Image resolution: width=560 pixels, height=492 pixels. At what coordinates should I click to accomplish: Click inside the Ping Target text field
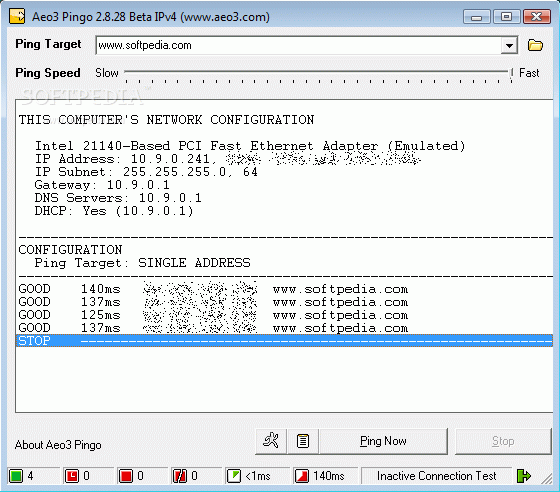pos(298,45)
